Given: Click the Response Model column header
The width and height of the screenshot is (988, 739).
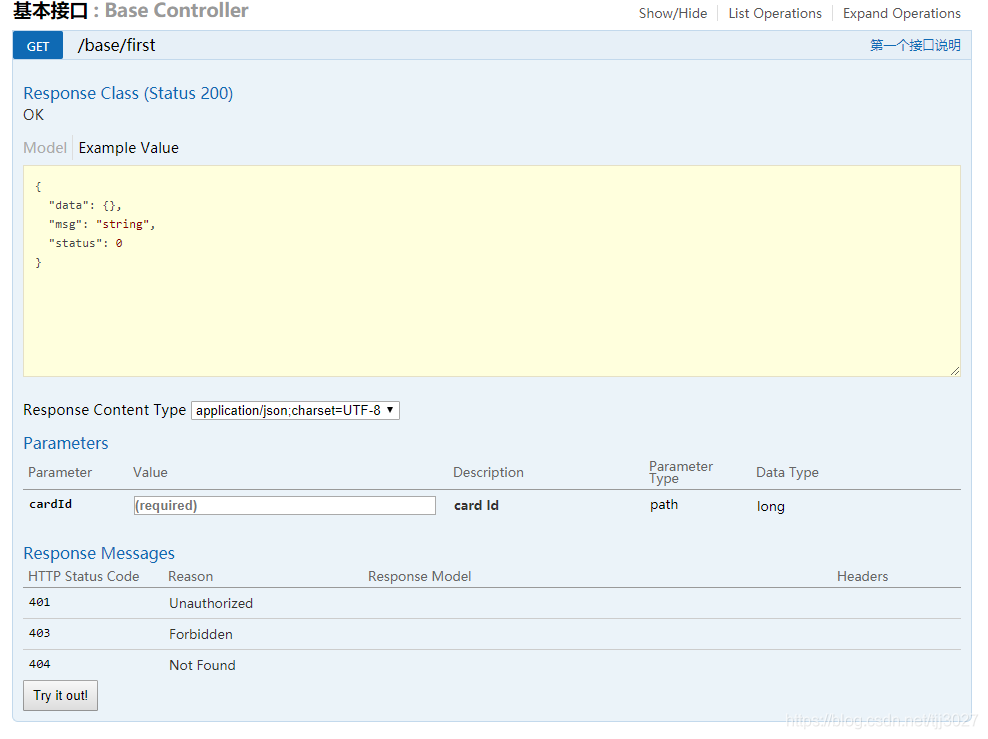Looking at the screenshot, I should 420,576.
